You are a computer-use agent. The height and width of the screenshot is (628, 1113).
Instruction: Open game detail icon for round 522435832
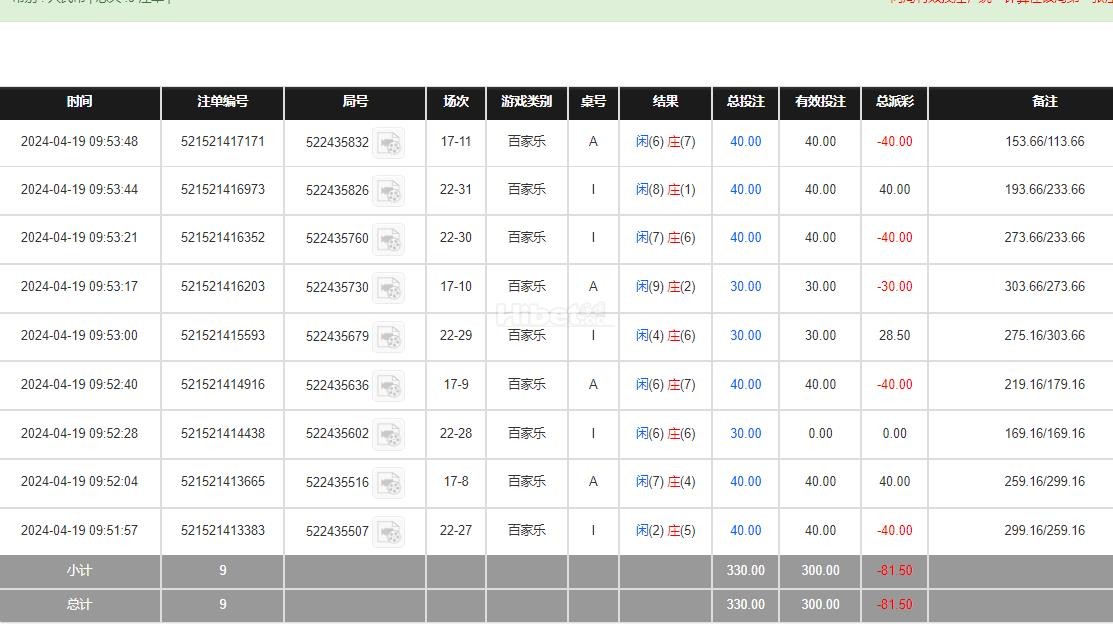389,143
